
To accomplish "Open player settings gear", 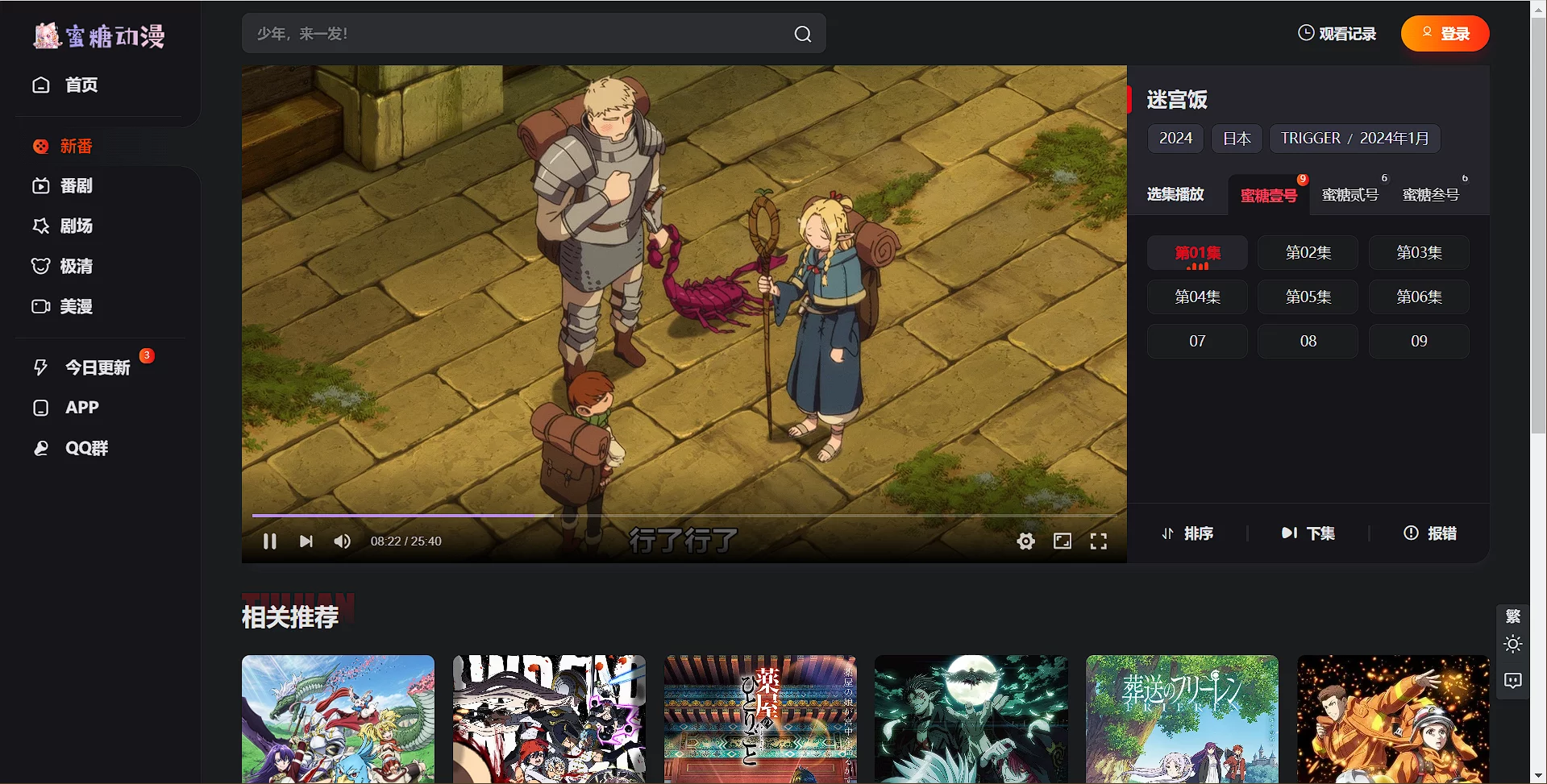I will pos(1025,541).
